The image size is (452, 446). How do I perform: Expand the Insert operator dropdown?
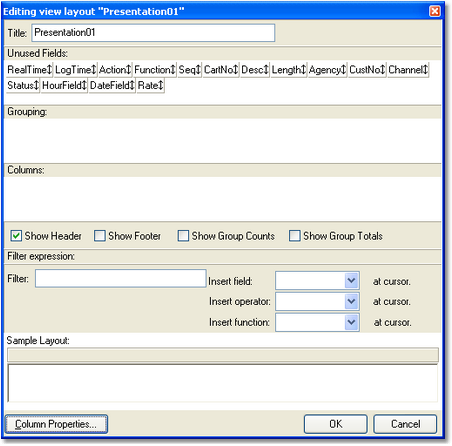[x=317, y=301]
